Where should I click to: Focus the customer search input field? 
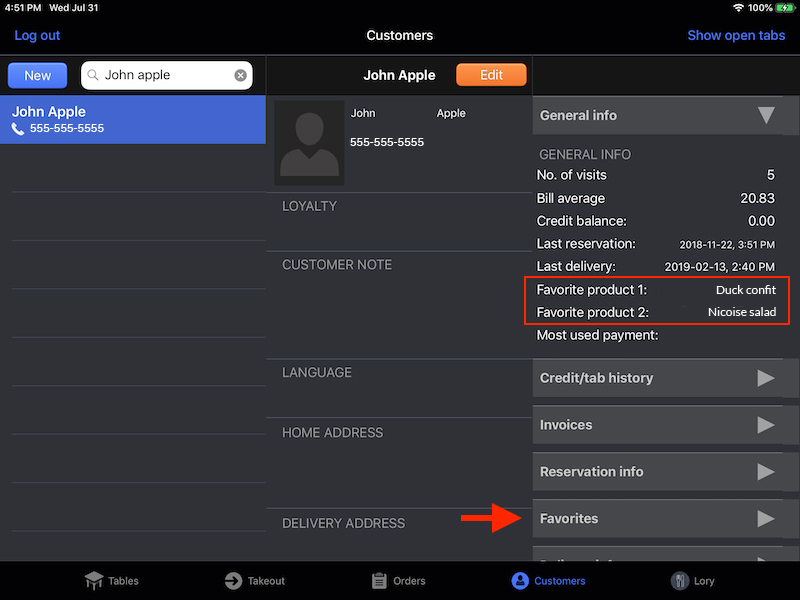[x=167, y=76]
